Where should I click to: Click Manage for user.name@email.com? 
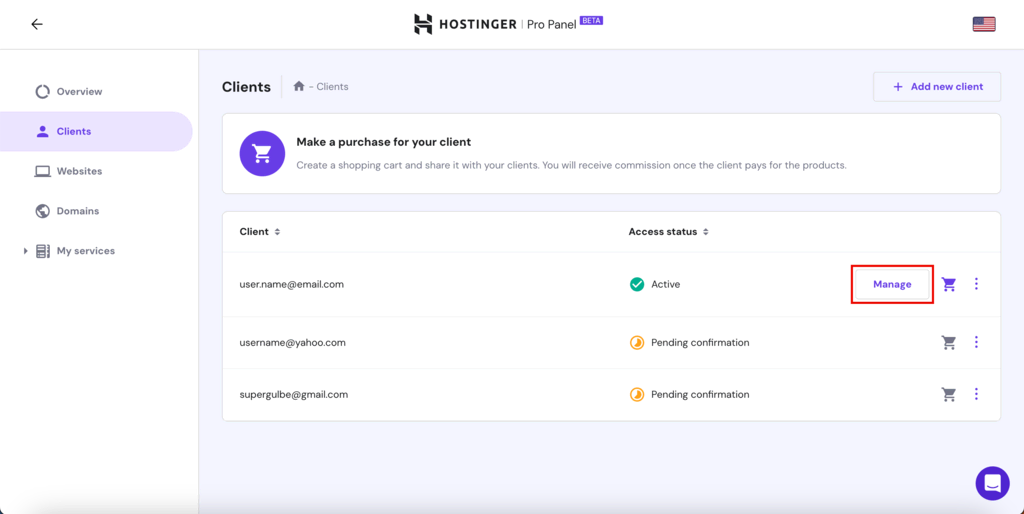click(x=892, y=284)
